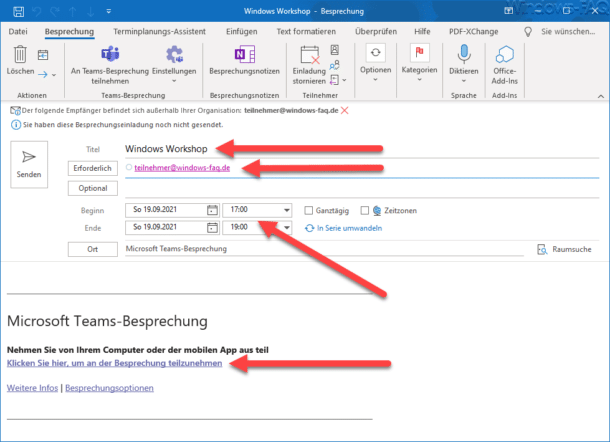Click the response options icon in Teilnehmer

coord(334,80)
